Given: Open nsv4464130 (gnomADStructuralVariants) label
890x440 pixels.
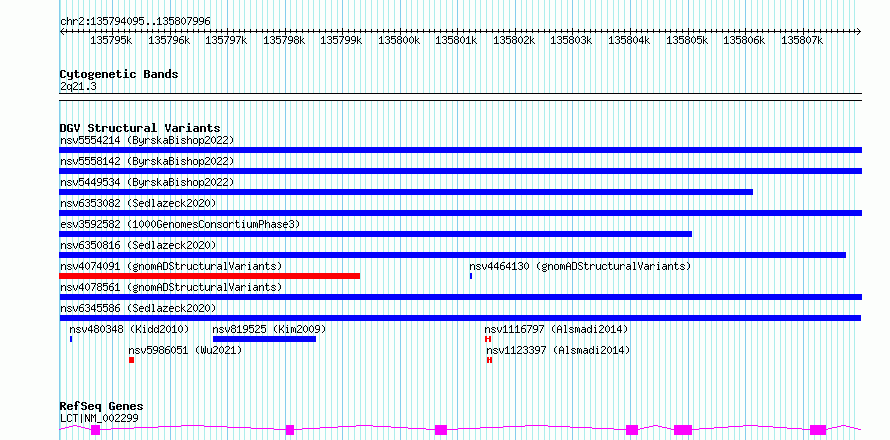Looking at the screenshot, I should [580, 266].
